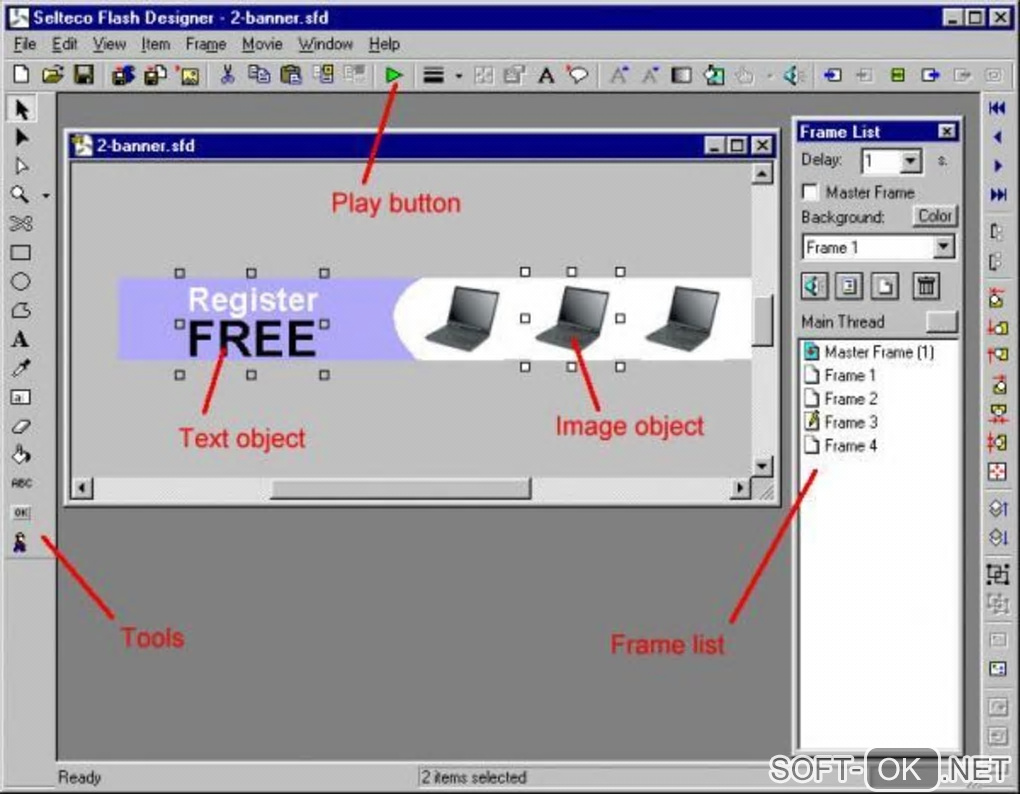Click the previous frame arrow on right bar
This screenshot has height=794, width=1020.
997,137
